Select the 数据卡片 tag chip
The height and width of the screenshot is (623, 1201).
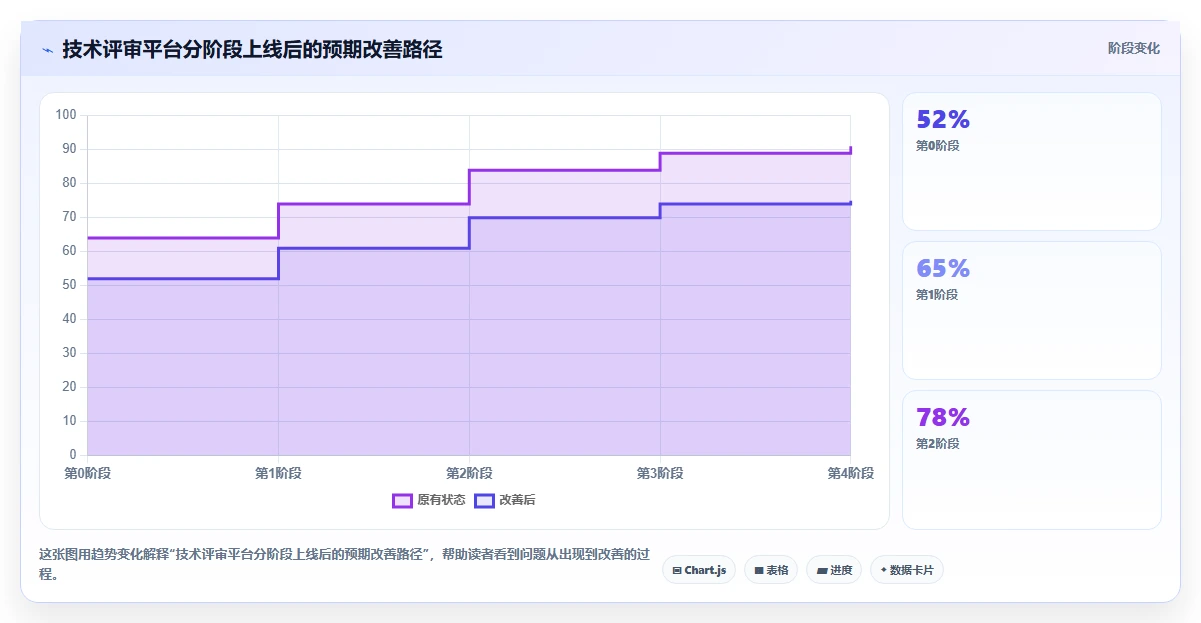907,570
